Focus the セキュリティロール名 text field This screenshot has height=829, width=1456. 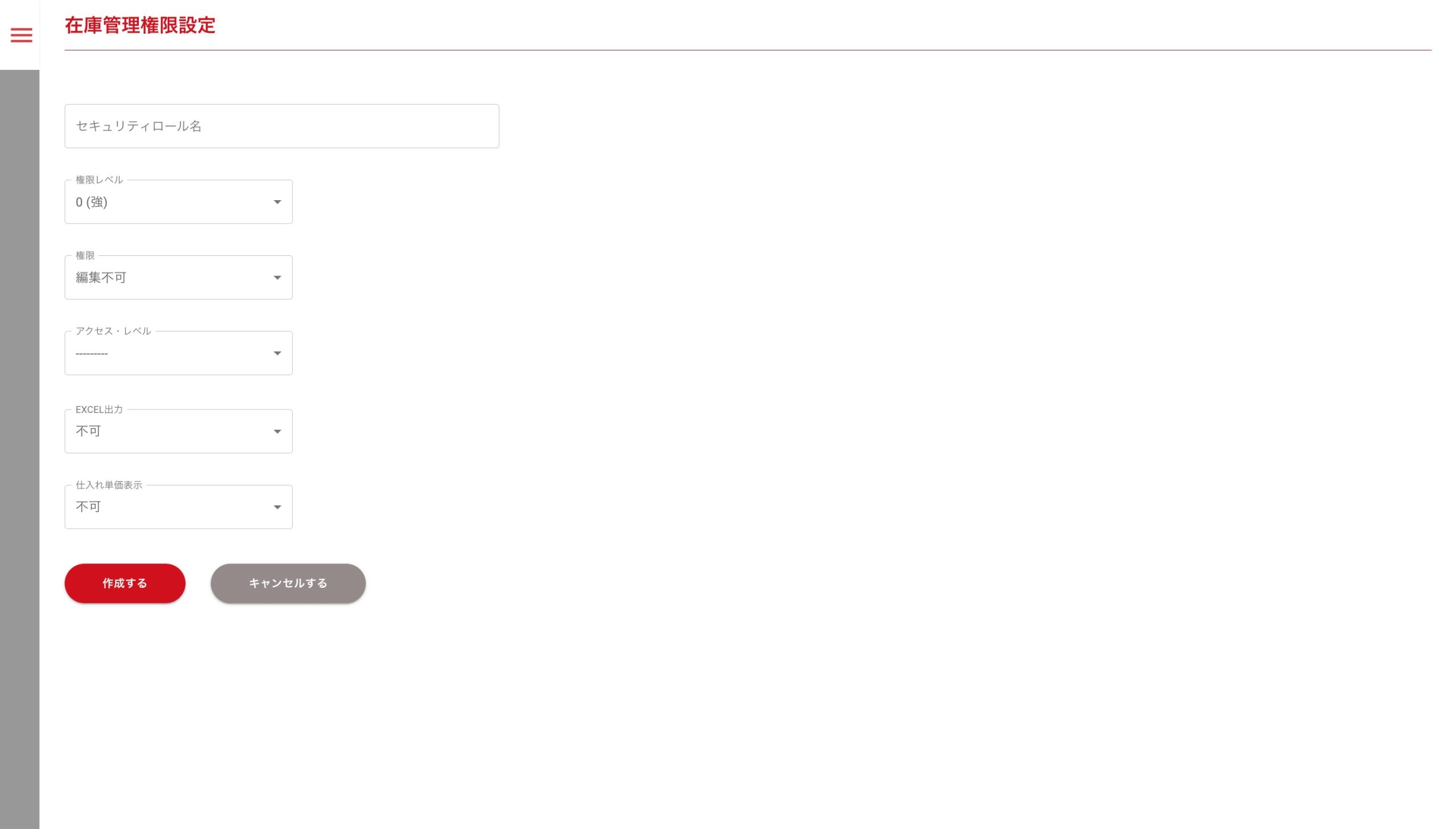(282, 126)
